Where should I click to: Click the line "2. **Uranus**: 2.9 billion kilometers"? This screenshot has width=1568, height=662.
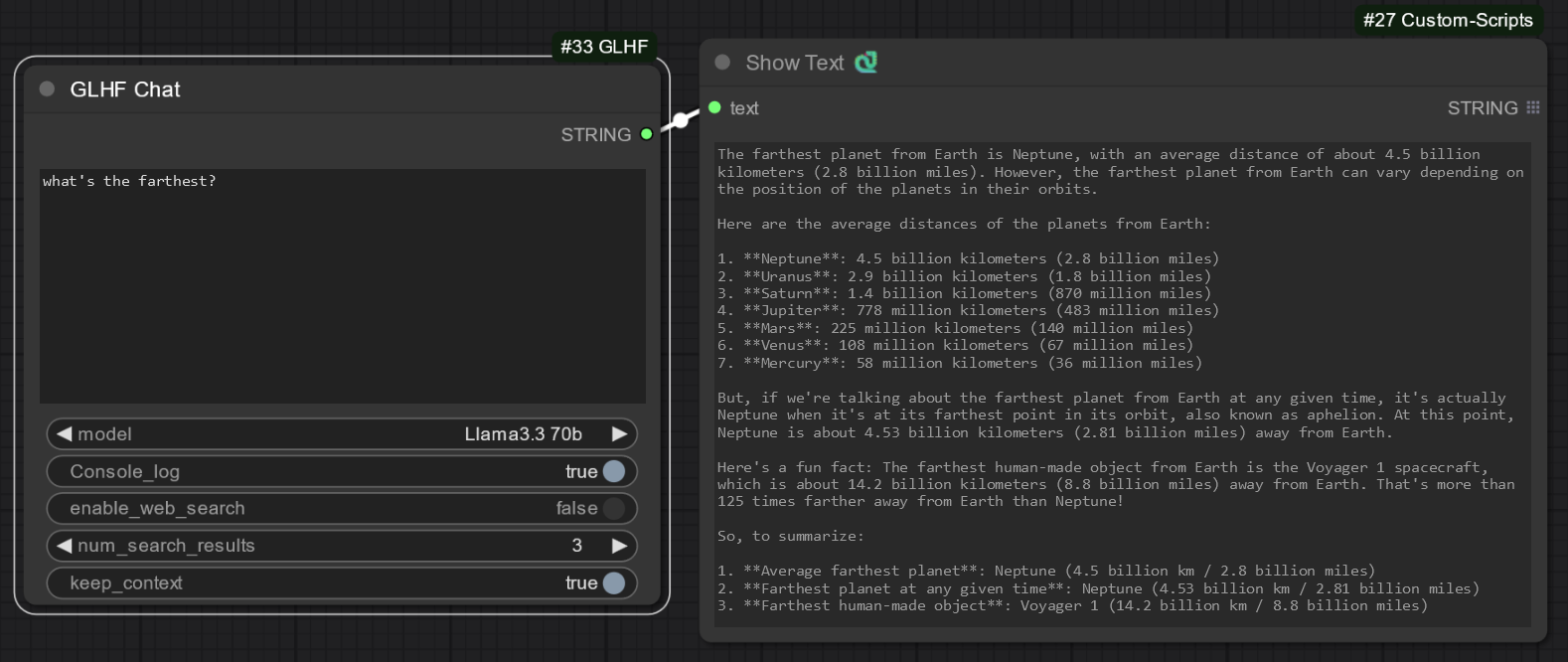pos(964,276)
